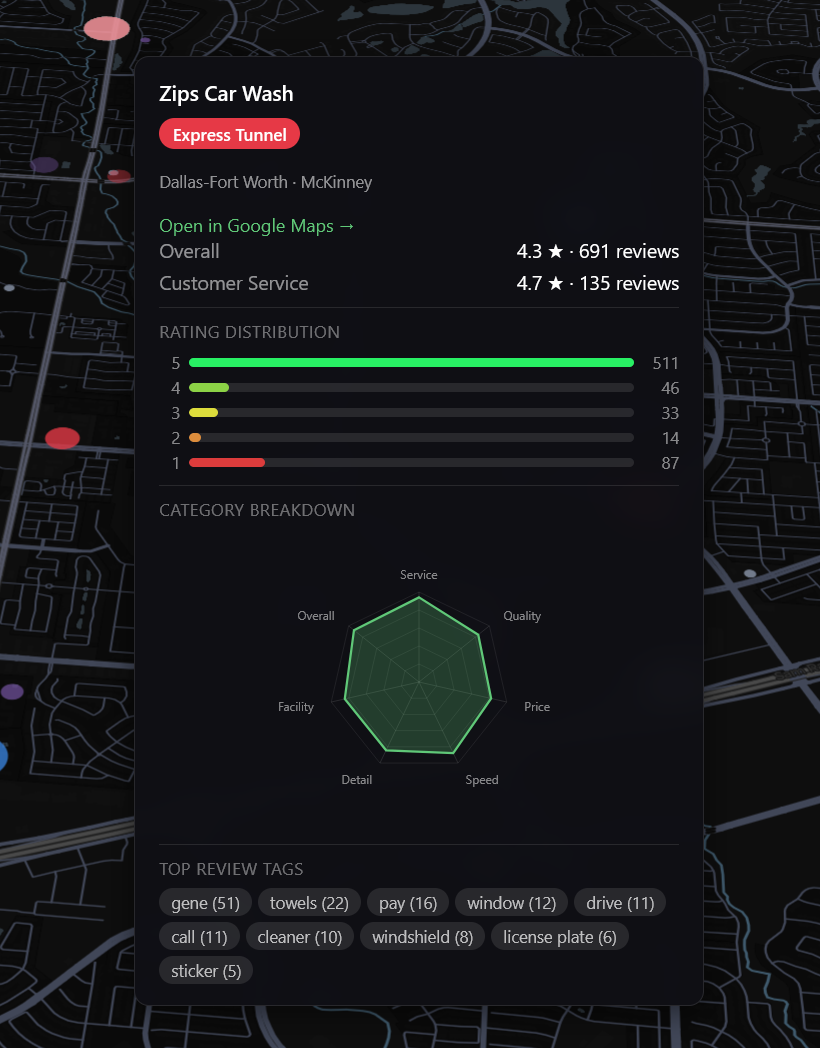This screenshot has width=820, height=1048.
Task: Click the Overall axis label on radar chart
Action: [x=315, y=616]
